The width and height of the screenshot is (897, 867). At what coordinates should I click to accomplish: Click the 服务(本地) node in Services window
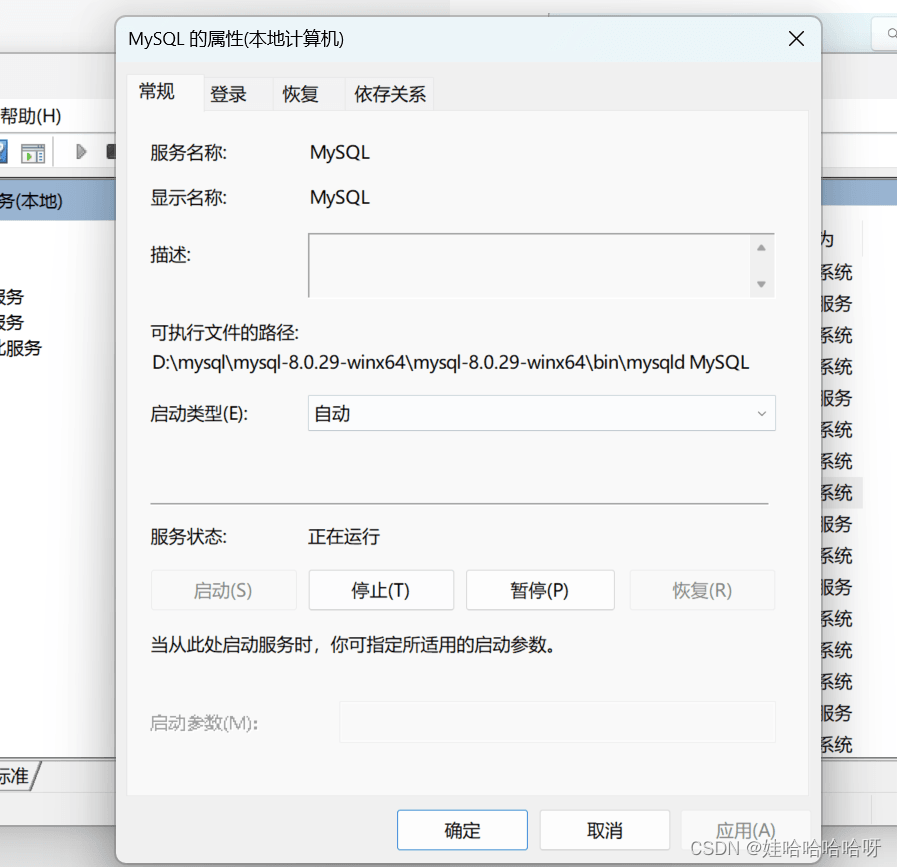point(31,201)
